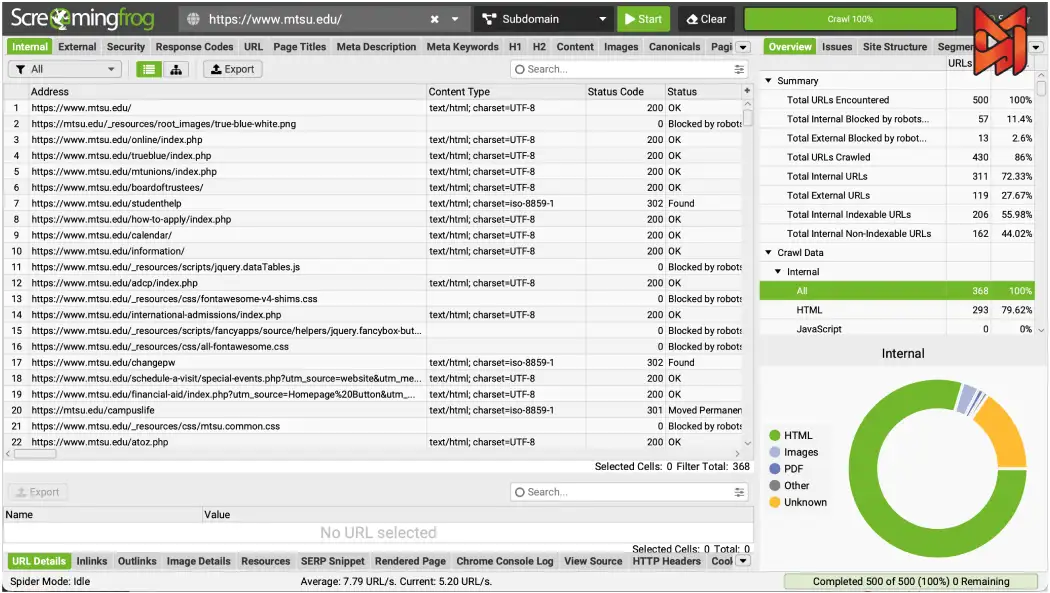Click the globe icon in URL bar
1050x593 pixels.
coord(194,19)
